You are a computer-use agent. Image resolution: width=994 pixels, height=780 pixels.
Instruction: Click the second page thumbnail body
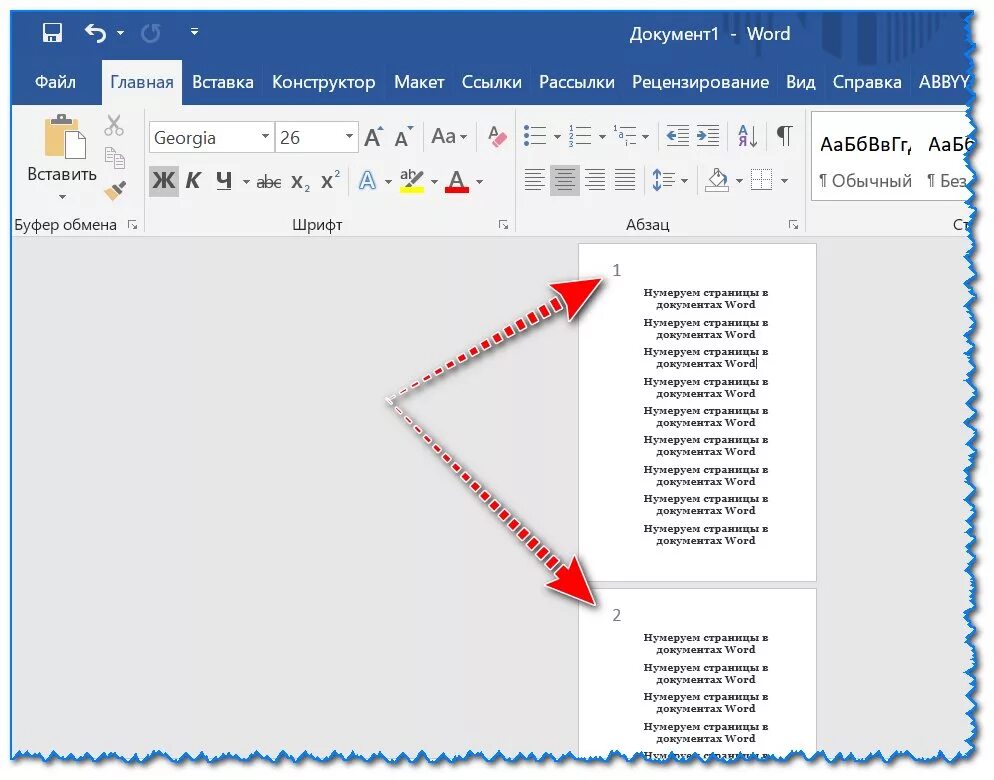pyautogui.click(x=697, y=673)
